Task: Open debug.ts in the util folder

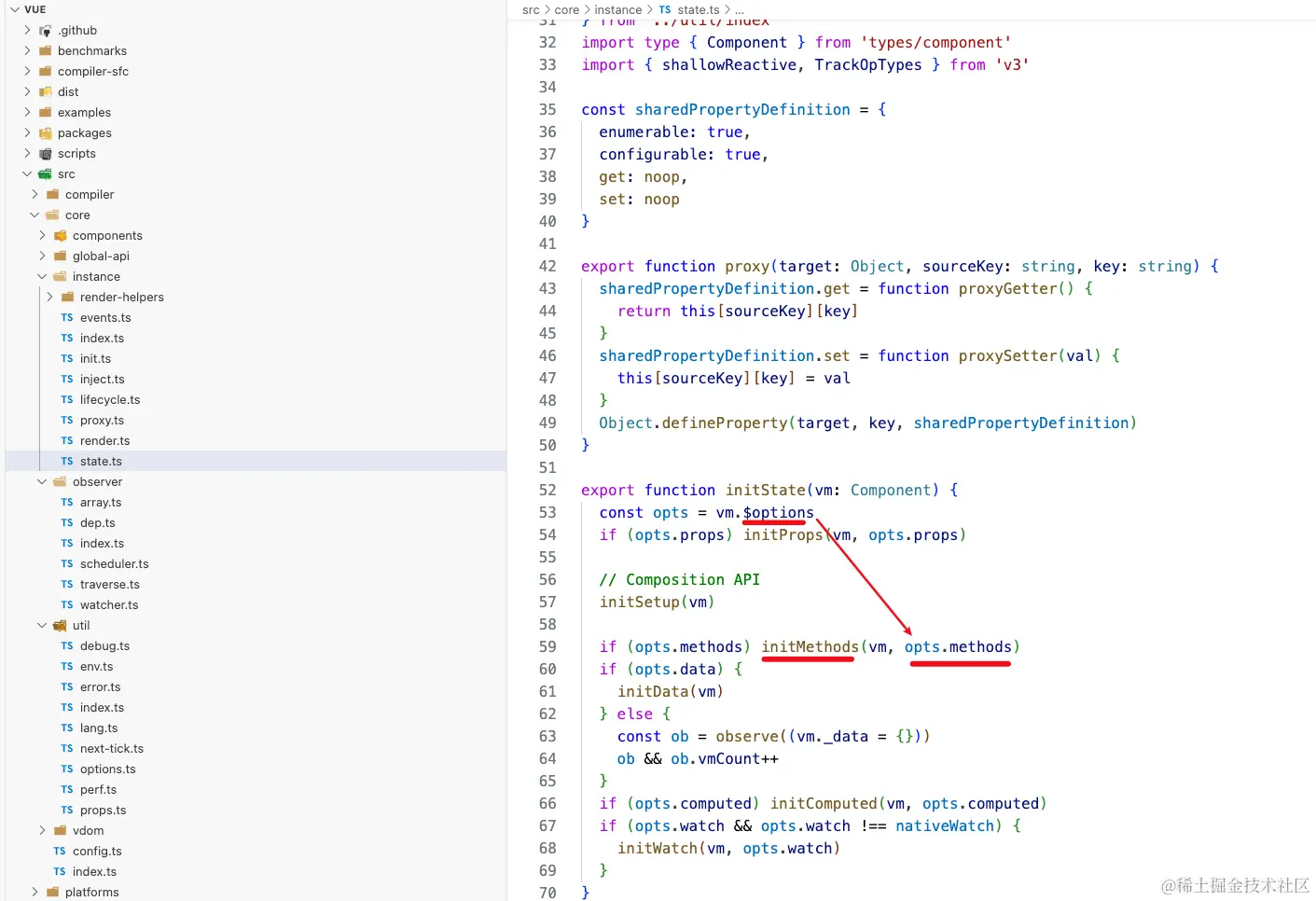Action: 104,646
